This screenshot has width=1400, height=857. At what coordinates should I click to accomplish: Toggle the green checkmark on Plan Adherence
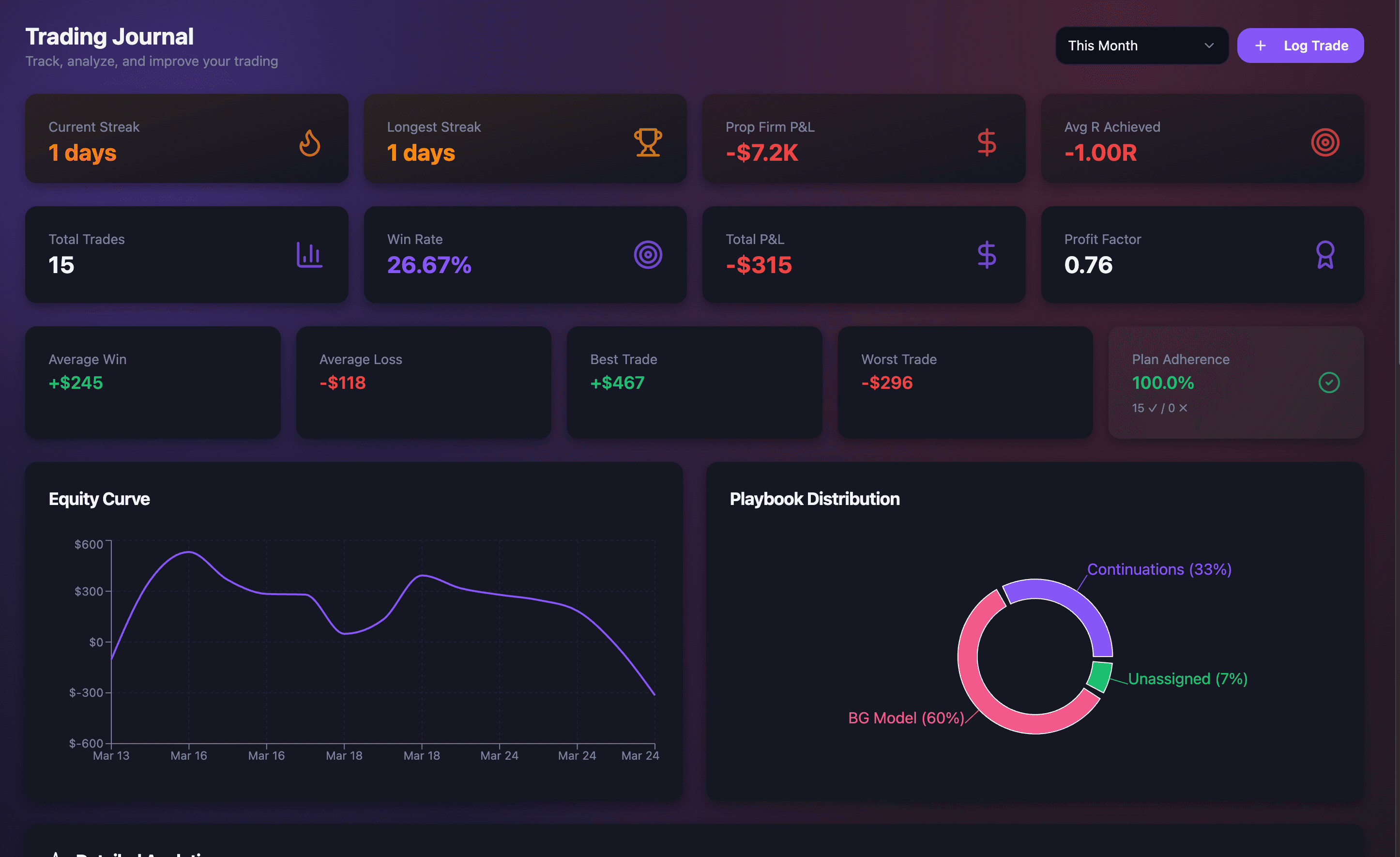coord(1328,383)
